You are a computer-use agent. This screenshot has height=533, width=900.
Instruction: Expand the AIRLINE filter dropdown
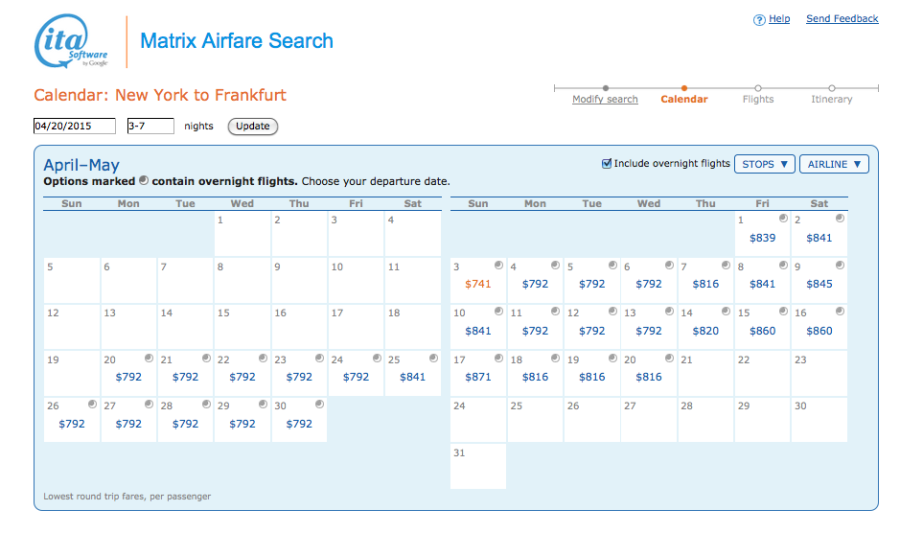(833, 164)
